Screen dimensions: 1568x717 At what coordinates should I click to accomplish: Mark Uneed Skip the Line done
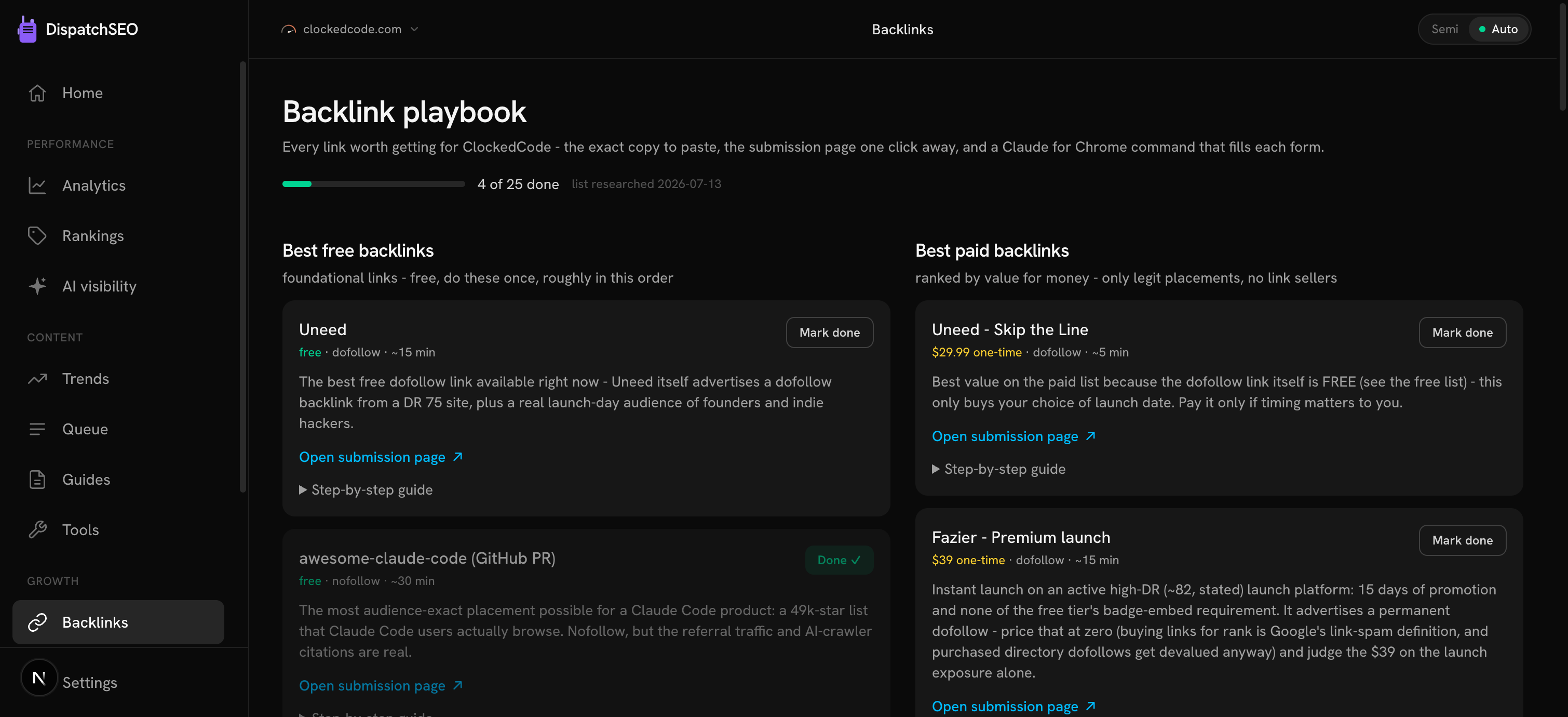tap(1463, 333)
